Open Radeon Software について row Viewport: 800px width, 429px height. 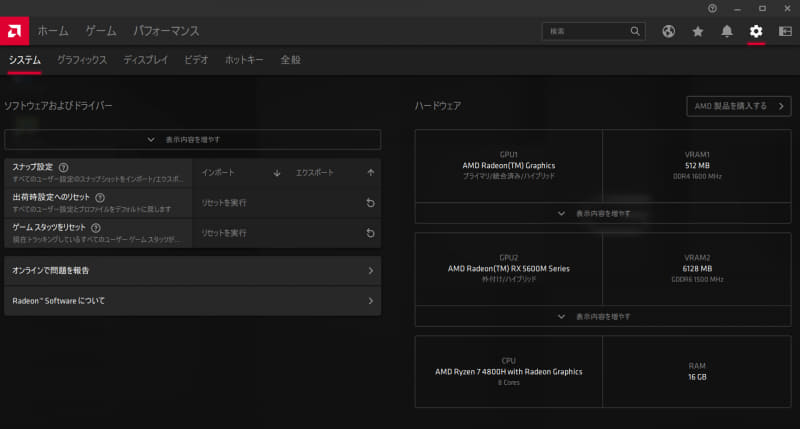tap(192, 301)
